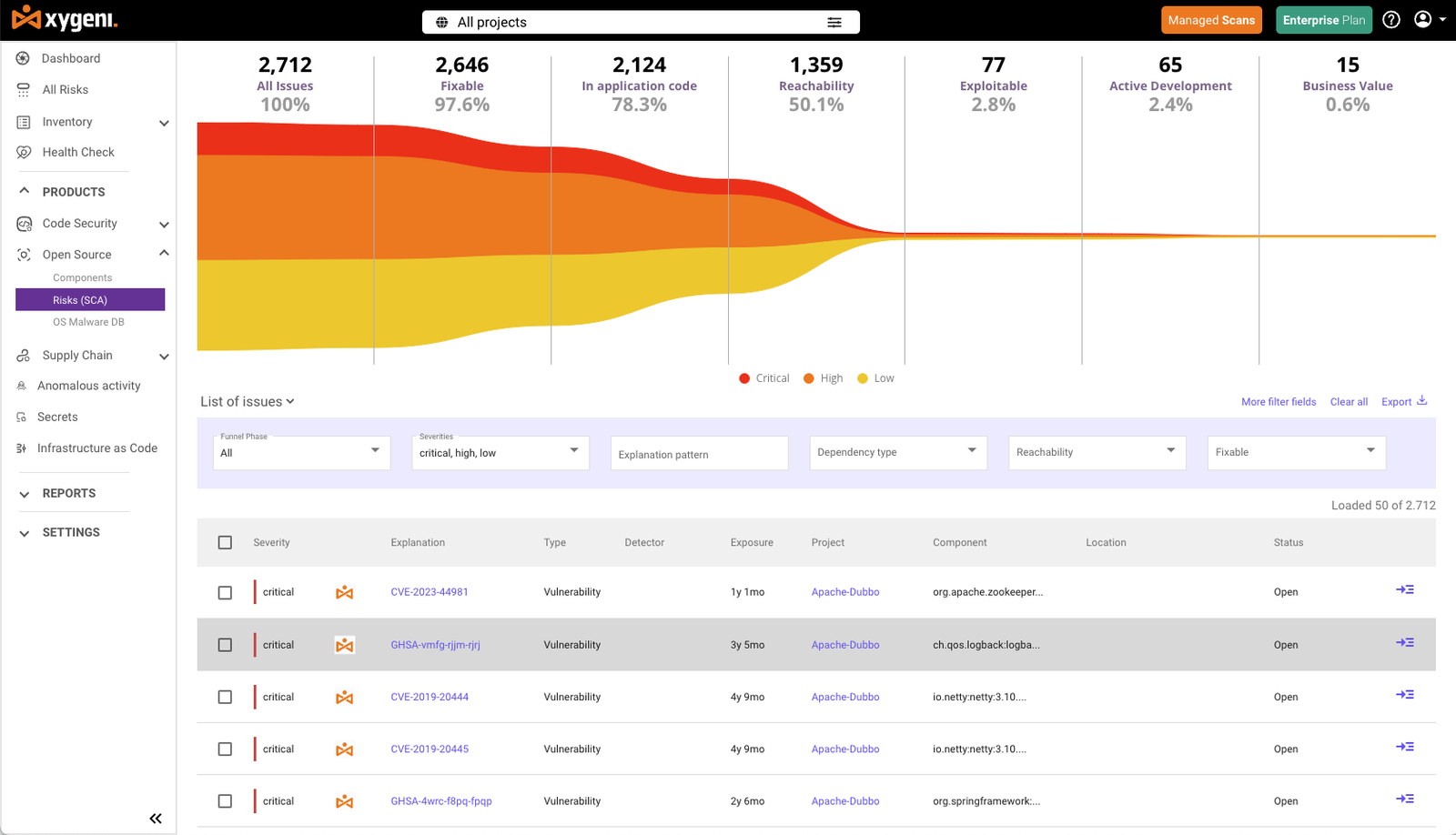
Task: Click Xygeni detector icon in CVE-2023-44981 row
Action: [x=344, y=593]
